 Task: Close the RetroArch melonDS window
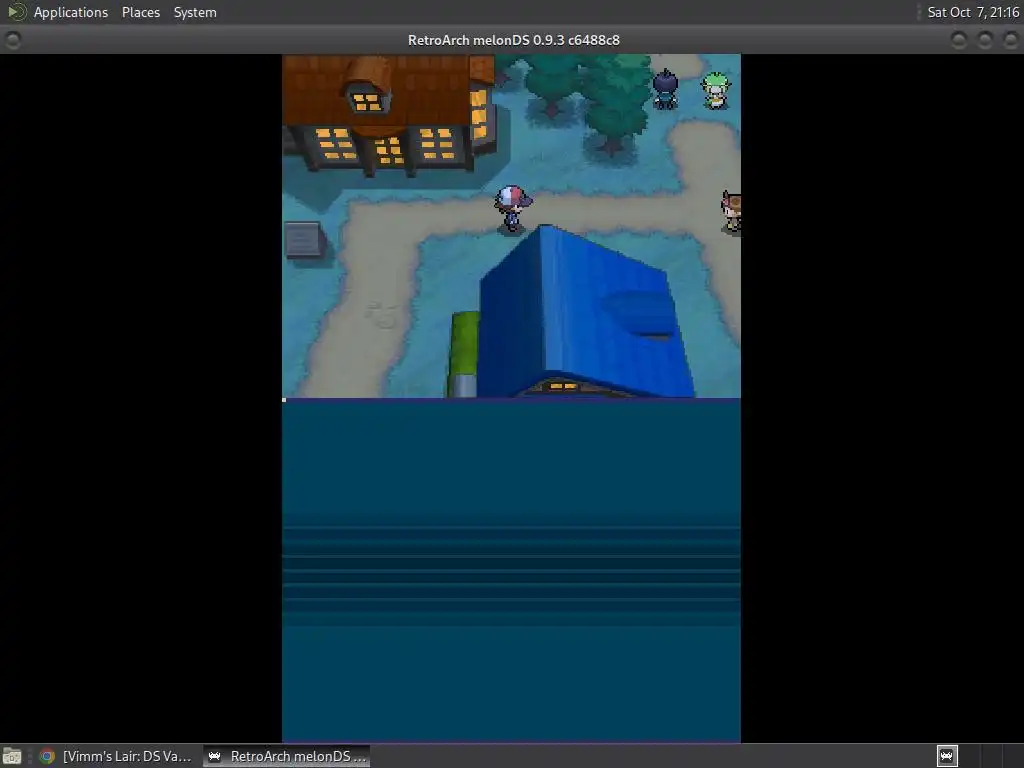(1010, 40)
